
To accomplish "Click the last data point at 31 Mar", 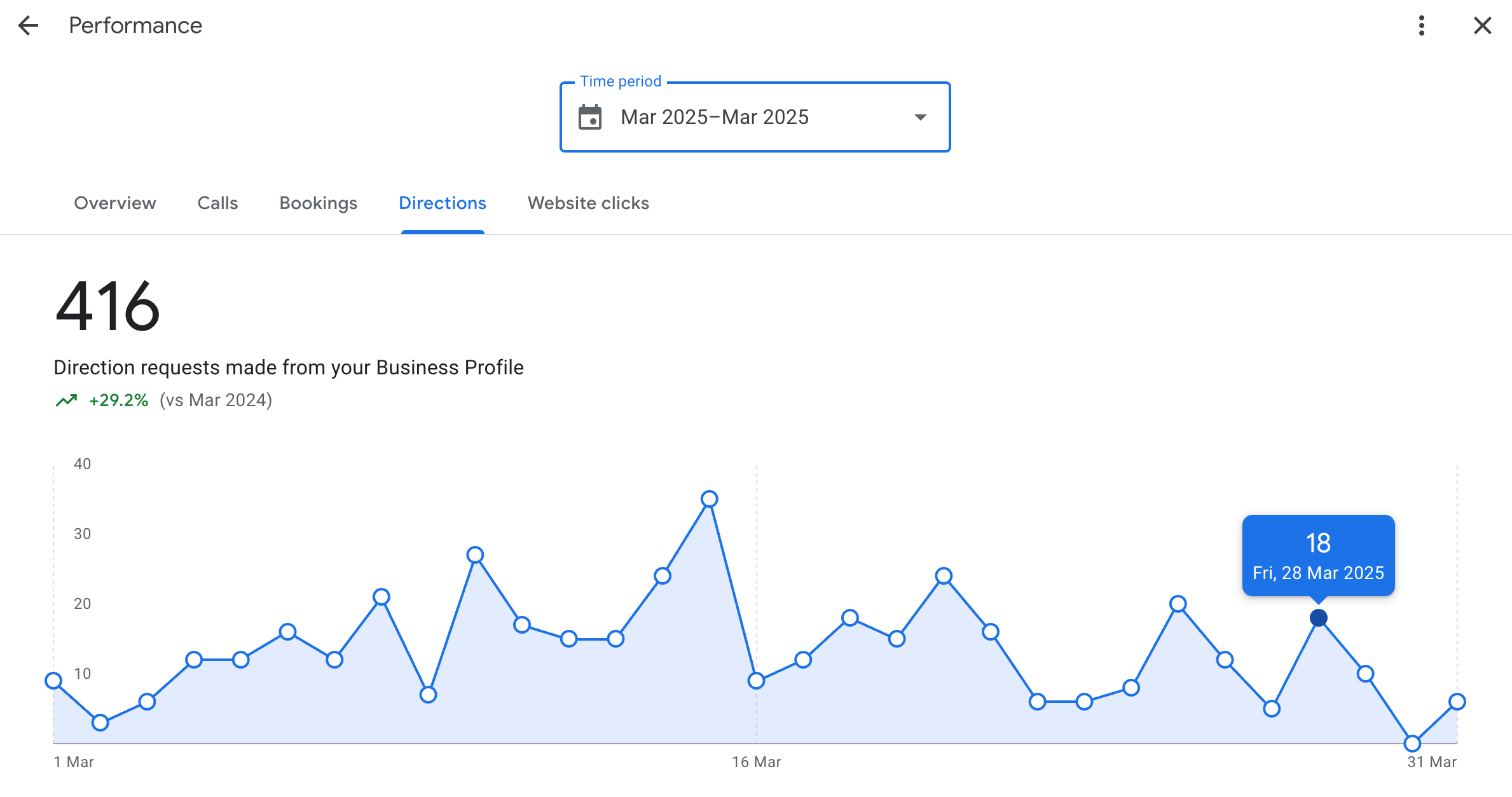I will pyautogui.click(x=1457, y=702).
